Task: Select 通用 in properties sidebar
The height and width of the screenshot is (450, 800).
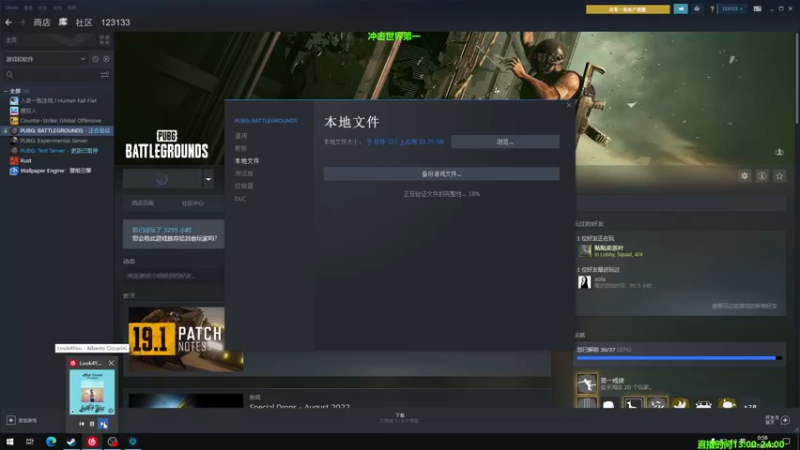Action: pyautogui.click(x=241, y=136)
